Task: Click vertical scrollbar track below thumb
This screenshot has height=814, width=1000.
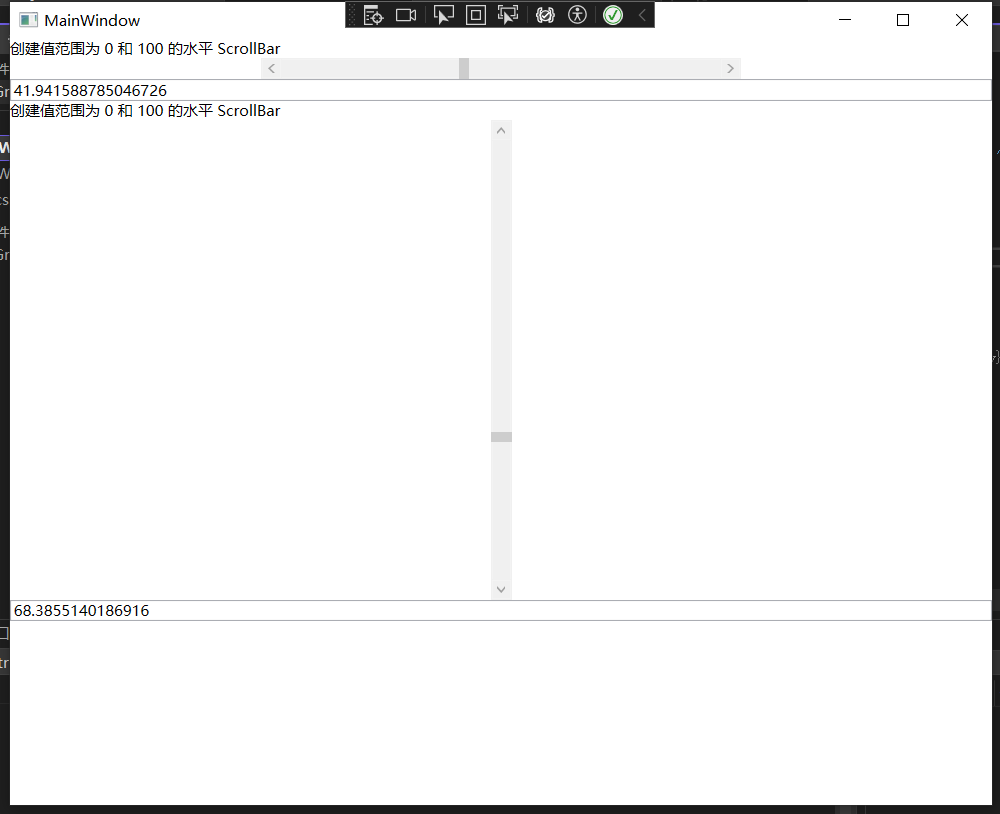Action: (x=501, y=510)
